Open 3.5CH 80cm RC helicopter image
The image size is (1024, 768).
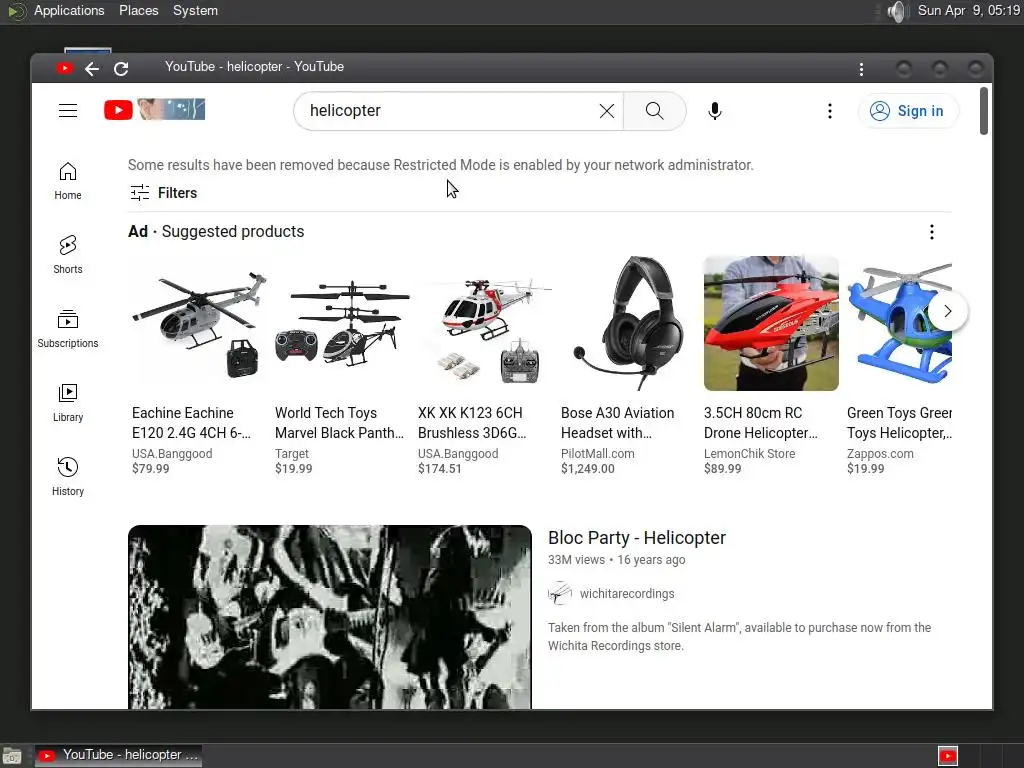pyautogui.click(x=771, y=323)
